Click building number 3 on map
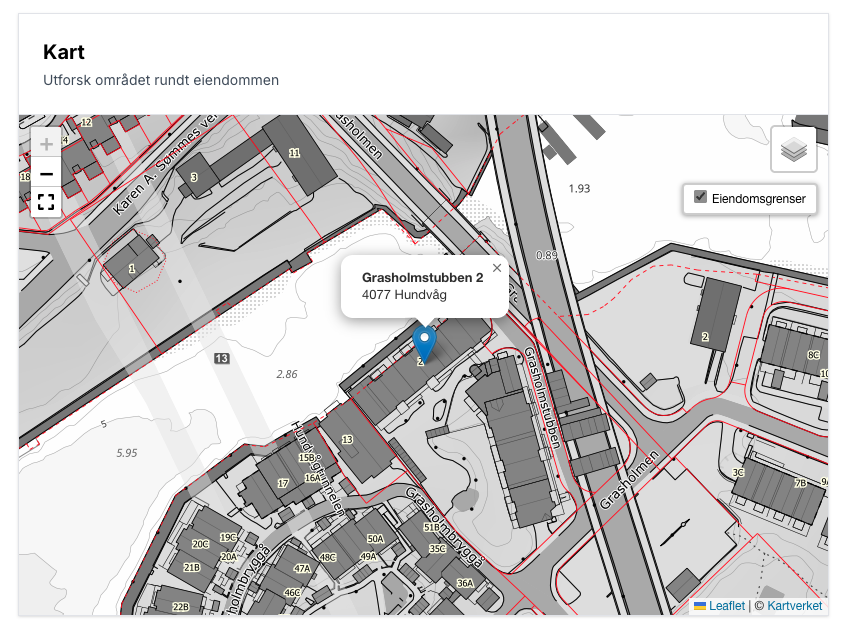This screenshot has height=628, width=855. coord(194,177)
